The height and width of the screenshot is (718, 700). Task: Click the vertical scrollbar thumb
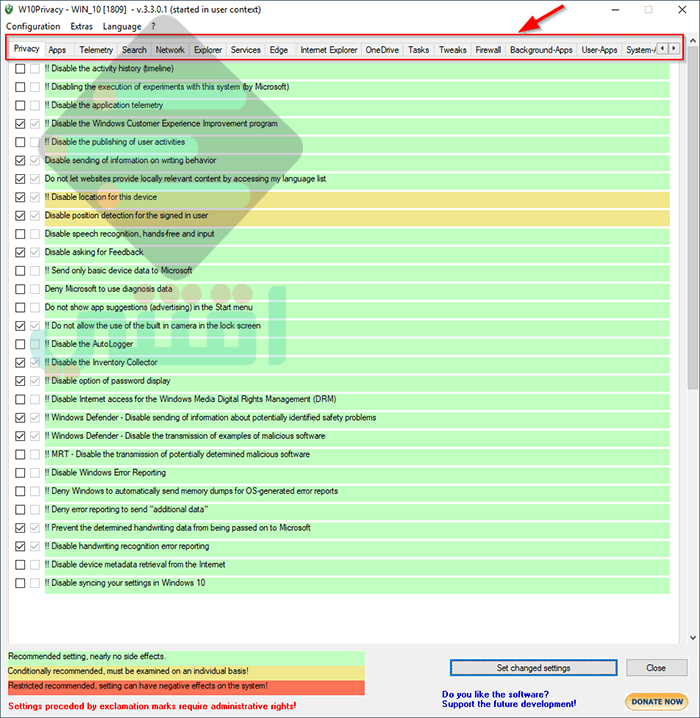click(693, 220)
